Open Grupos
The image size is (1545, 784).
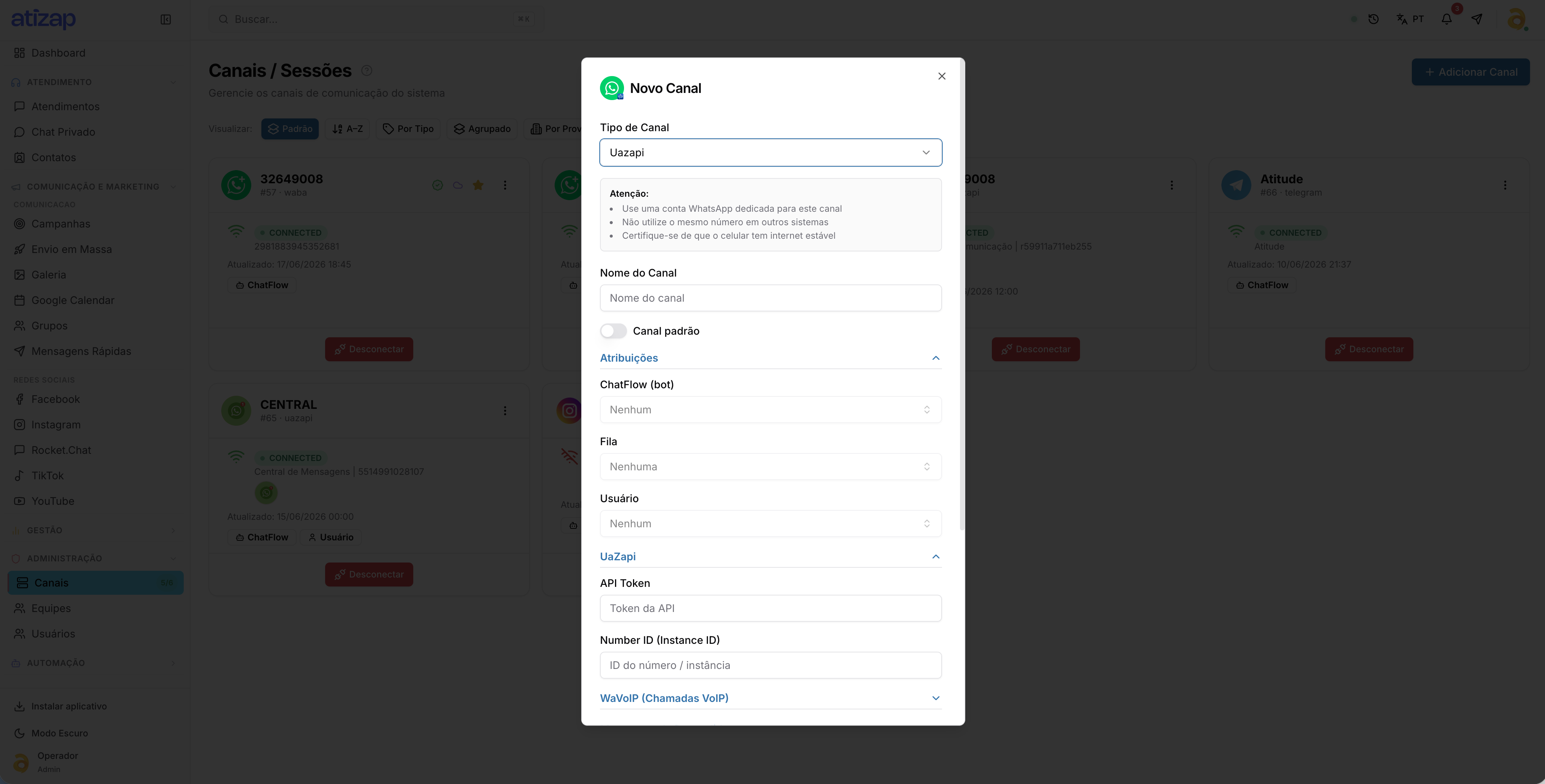pos(95,325)
